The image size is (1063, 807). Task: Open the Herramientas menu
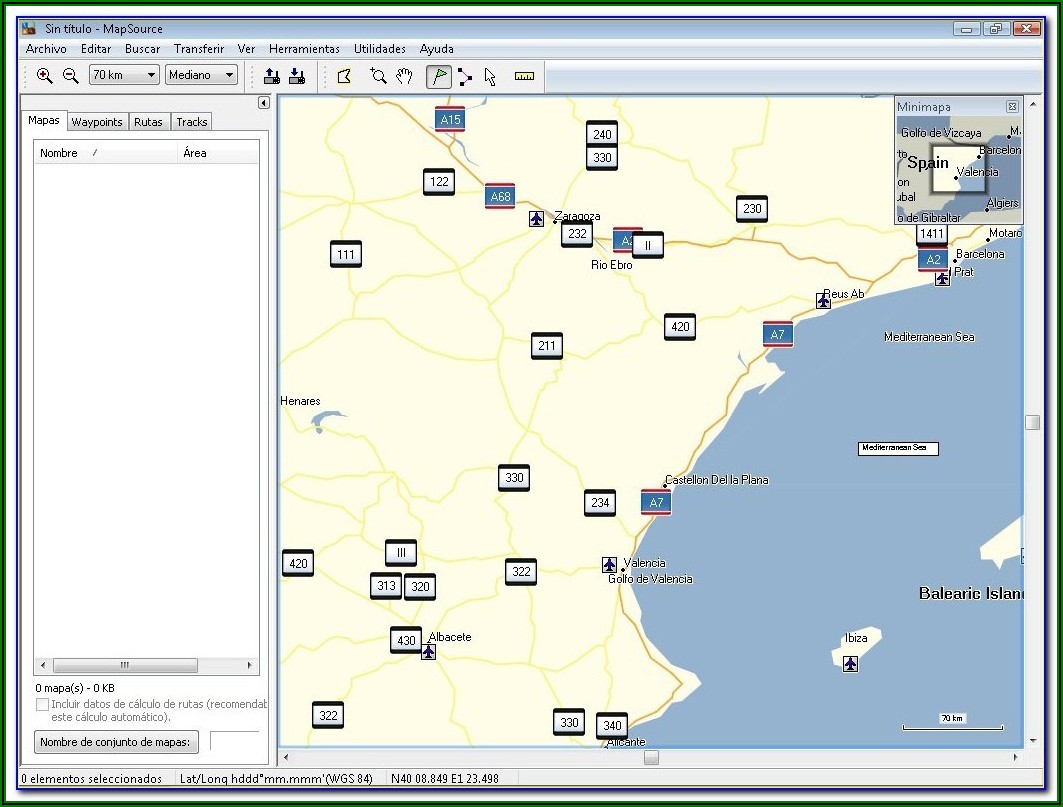[304, 48]
